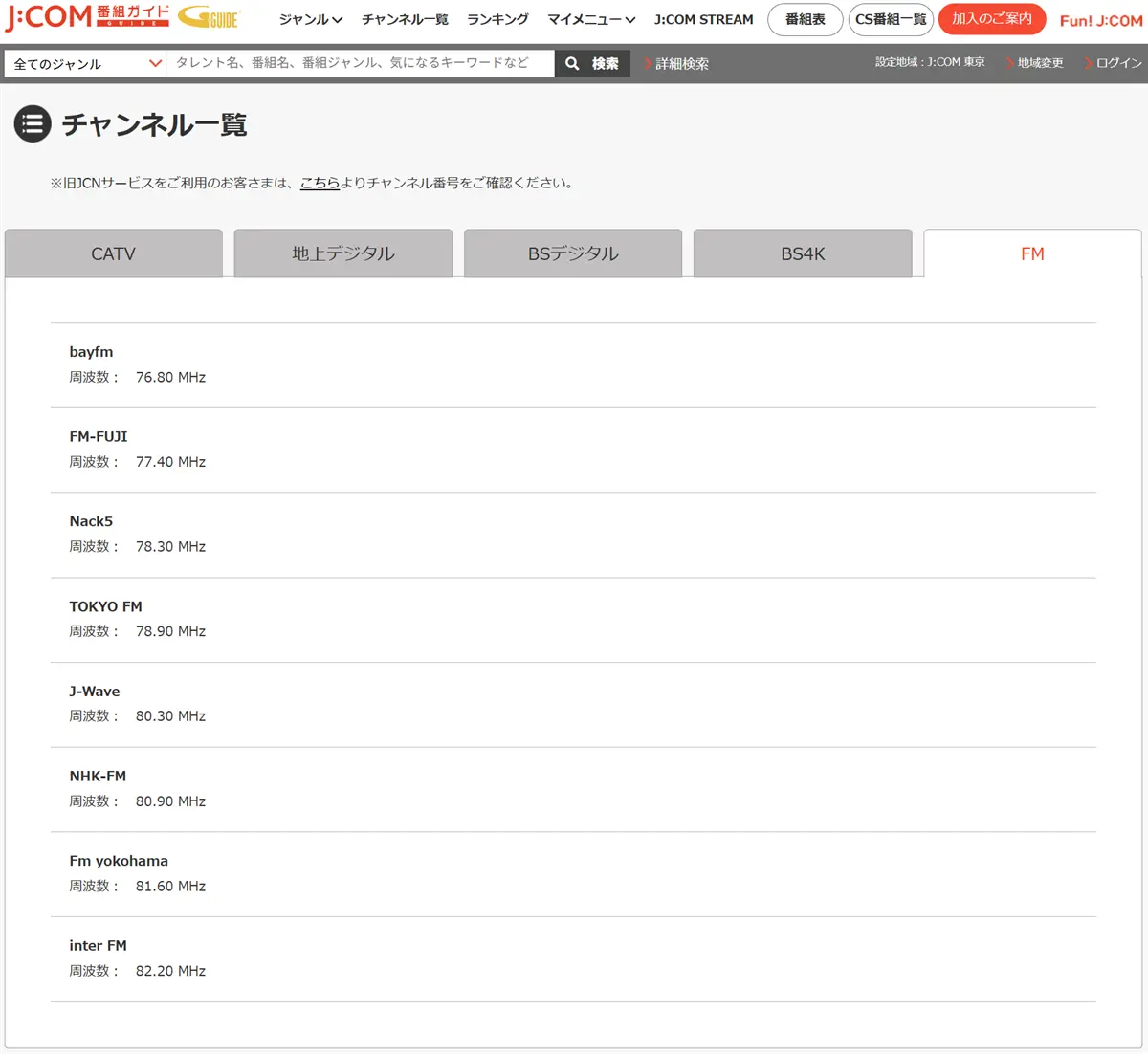The height and width of the screenshot is (1054, 1148).
Task: Expand the ジャンル dropdown menu
Action: coord(310,19)
